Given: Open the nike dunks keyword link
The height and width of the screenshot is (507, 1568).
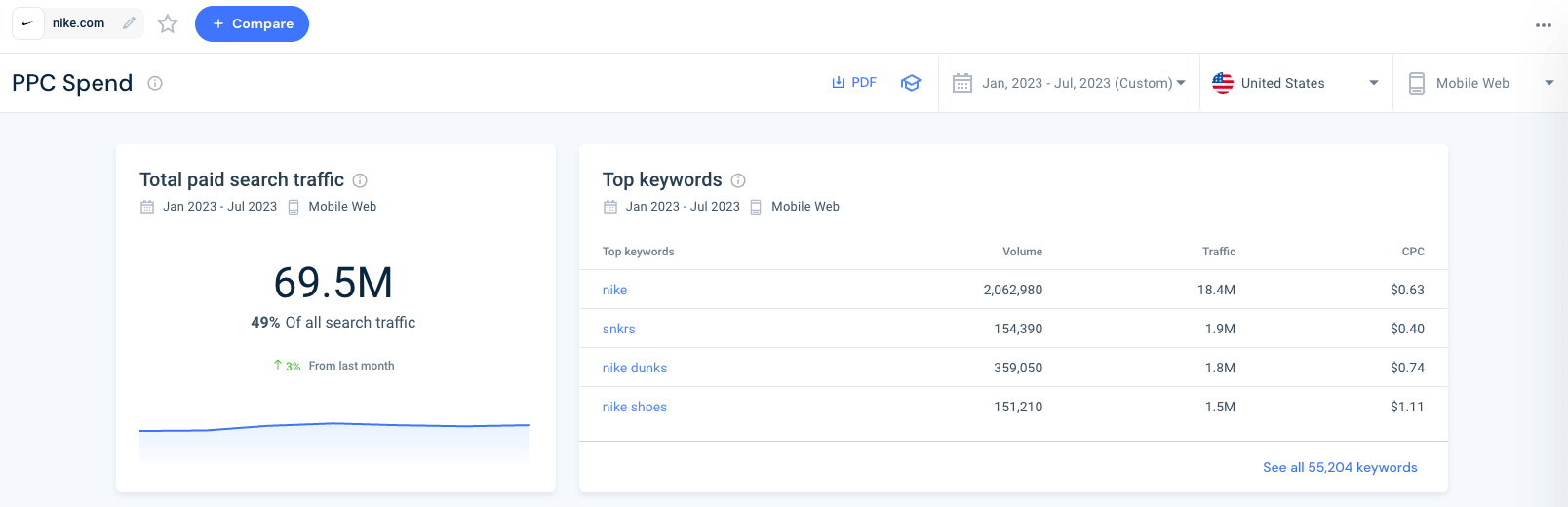Looking at the screenshot, I should 635,368.
